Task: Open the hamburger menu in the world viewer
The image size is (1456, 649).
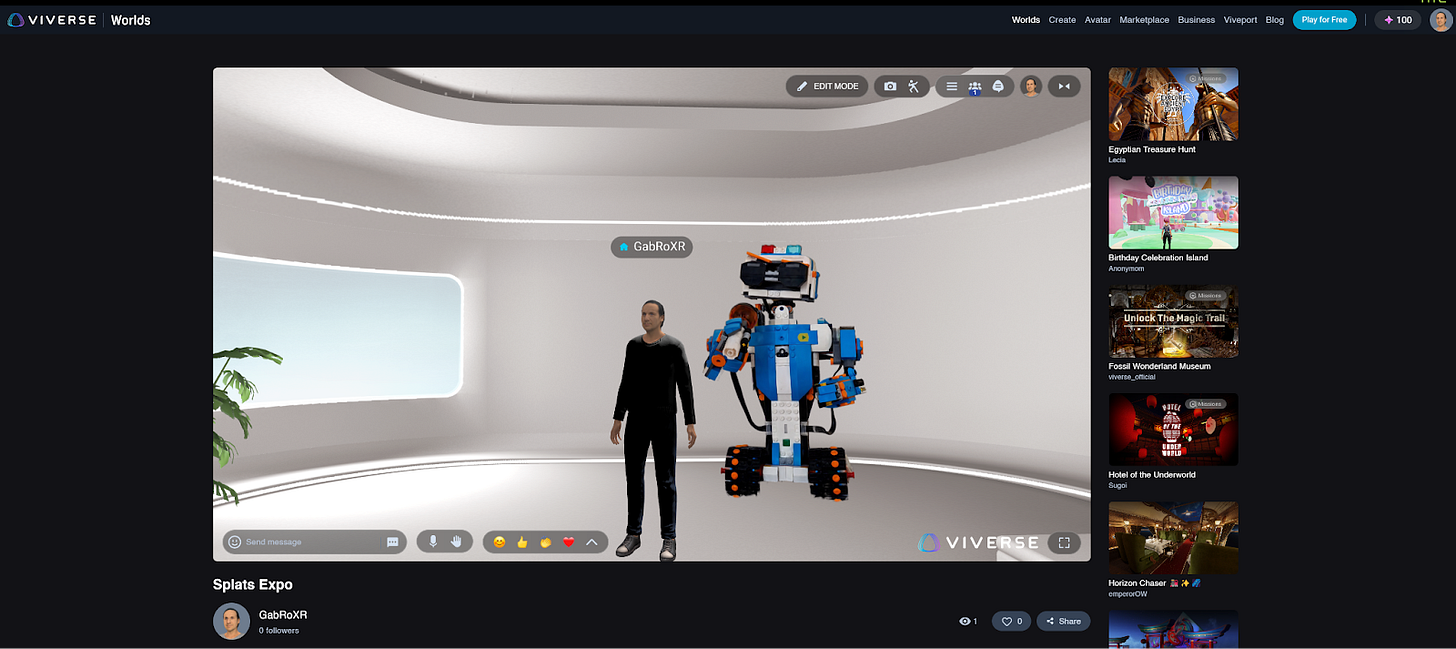Action: (951, 86)
